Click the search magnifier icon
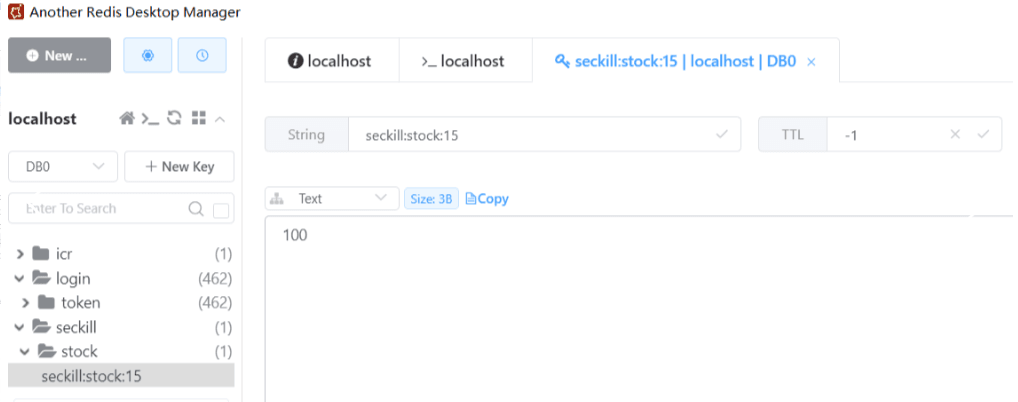Image resolution: width=1018 pixels, height=402 pixels. coord(197,209)
